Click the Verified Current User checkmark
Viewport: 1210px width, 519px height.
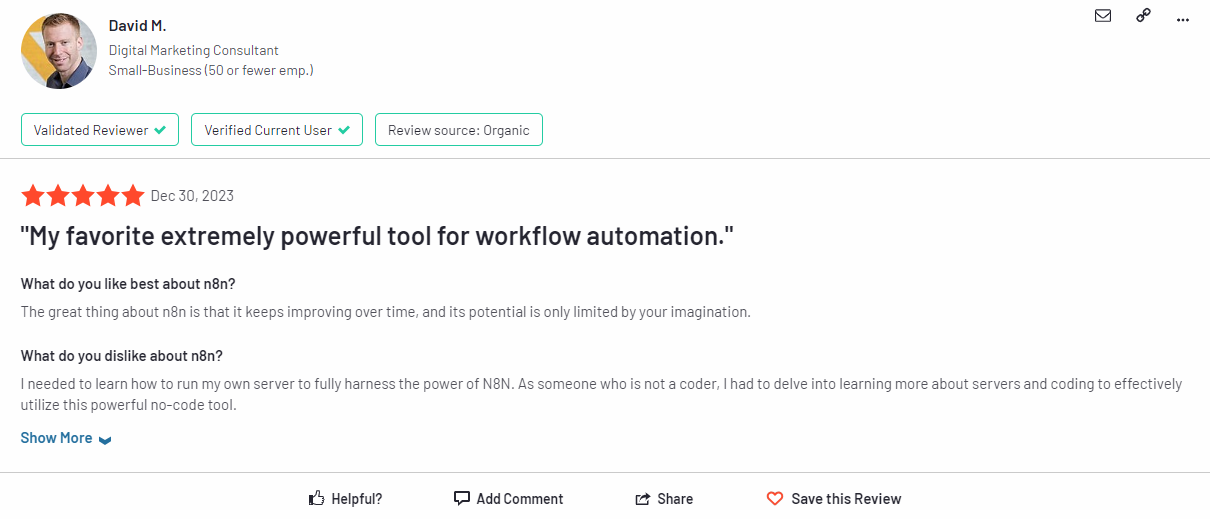coord(344,130)
